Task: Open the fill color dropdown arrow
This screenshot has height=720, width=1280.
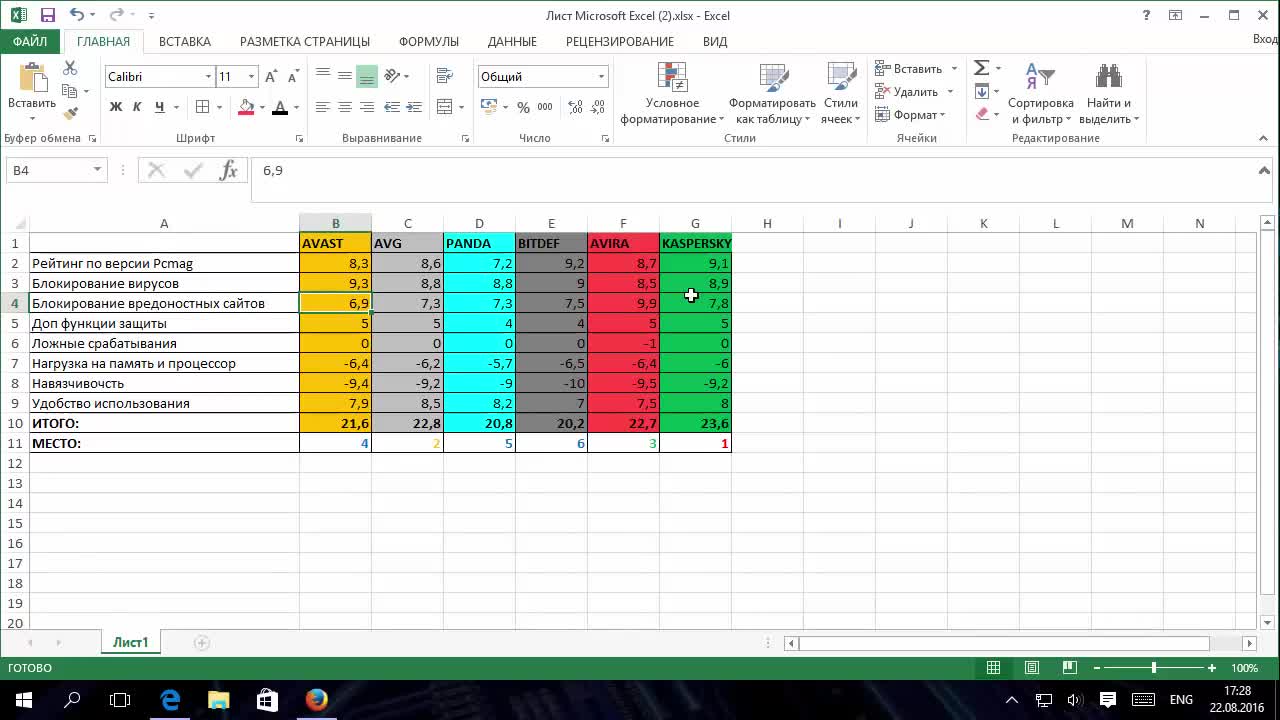Action: pos(262,107)
